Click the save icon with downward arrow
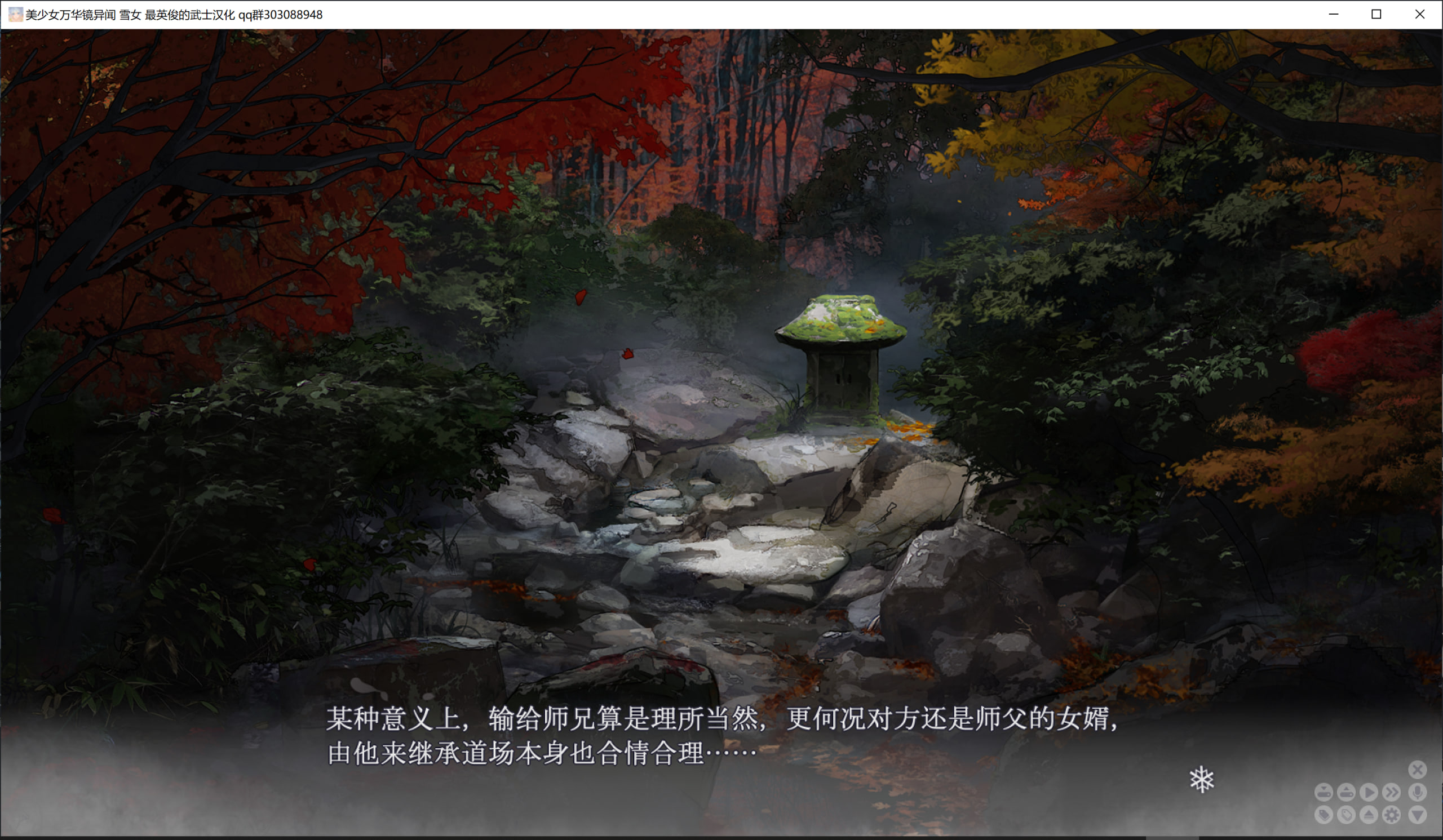The width and height of the screenshot is (1443, 840). pyautogui.click(x=1324, y=792)
